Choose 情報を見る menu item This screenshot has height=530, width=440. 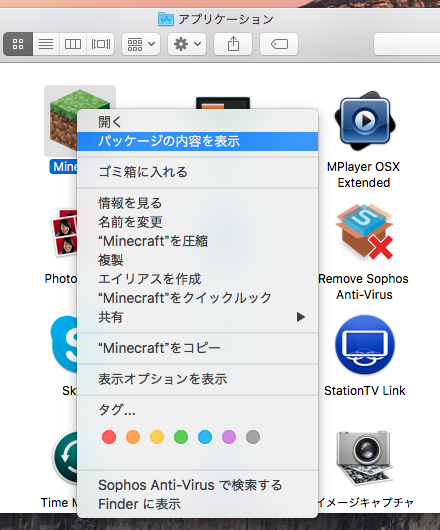197,203
